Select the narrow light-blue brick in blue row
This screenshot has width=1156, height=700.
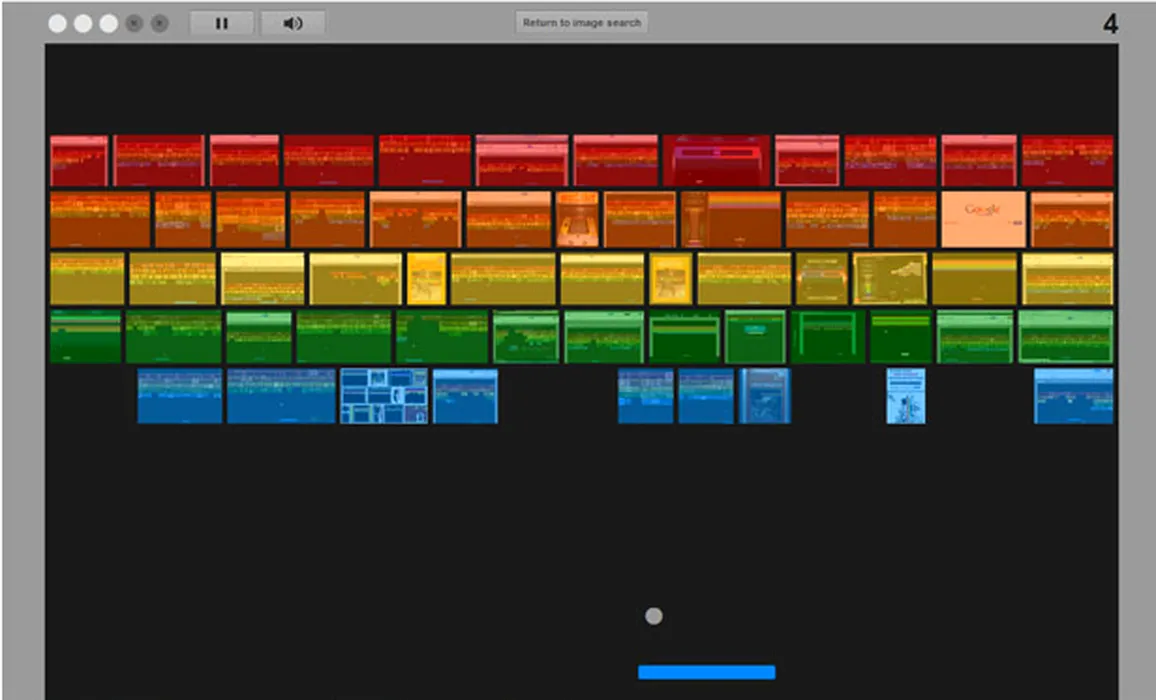(x=905, y=396)
